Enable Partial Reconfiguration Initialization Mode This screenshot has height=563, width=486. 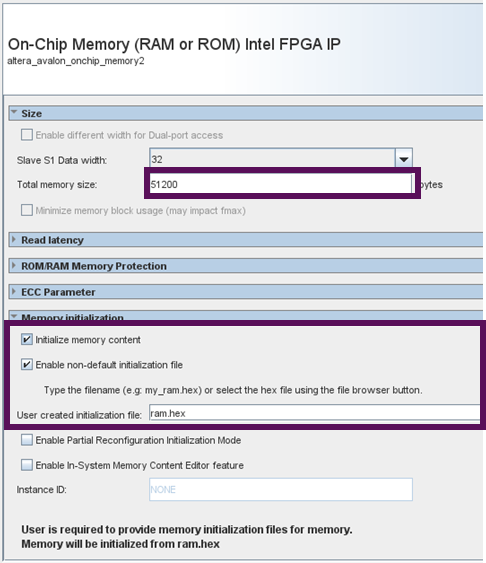click(x=27, y=440)
